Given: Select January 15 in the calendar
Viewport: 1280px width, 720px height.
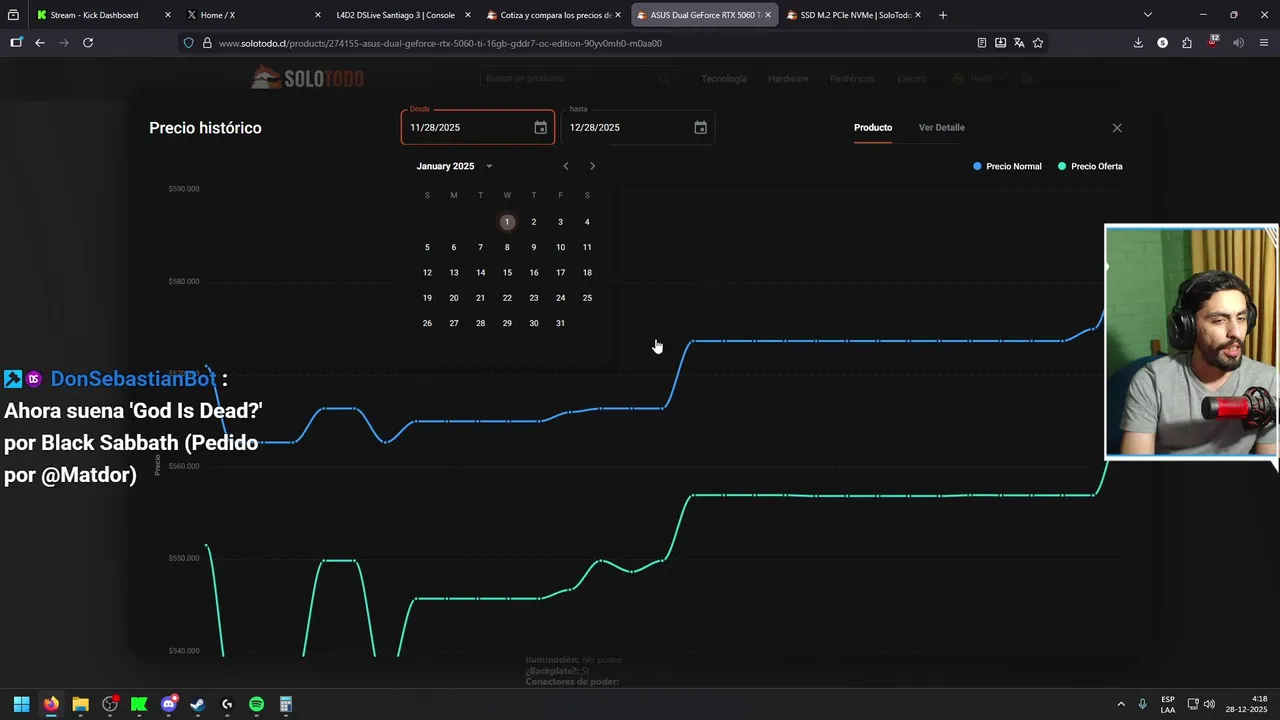Looking at the screenshot, I should (x=507, y=273).
